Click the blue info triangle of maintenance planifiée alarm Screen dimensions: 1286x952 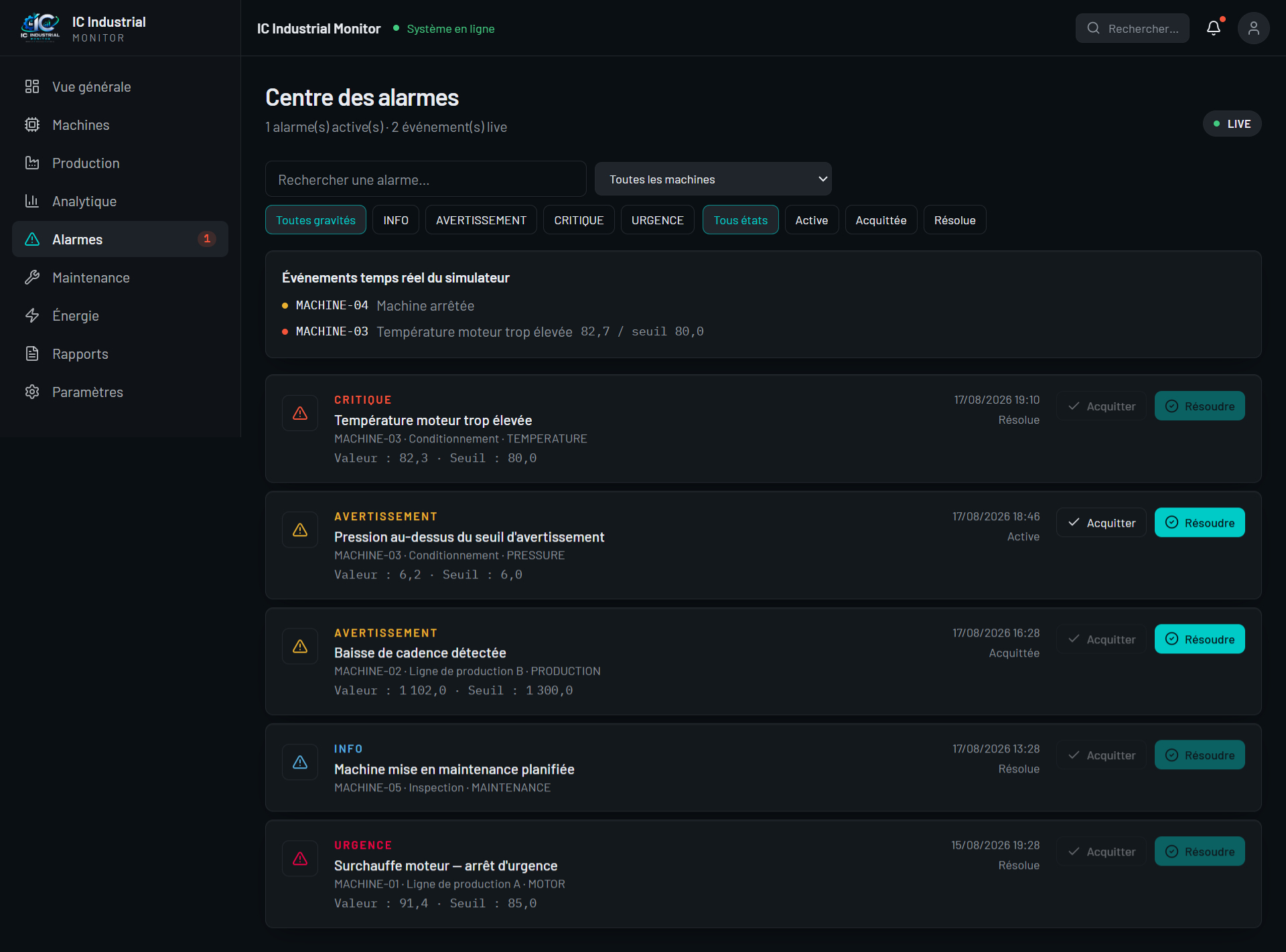coord(300,762)
